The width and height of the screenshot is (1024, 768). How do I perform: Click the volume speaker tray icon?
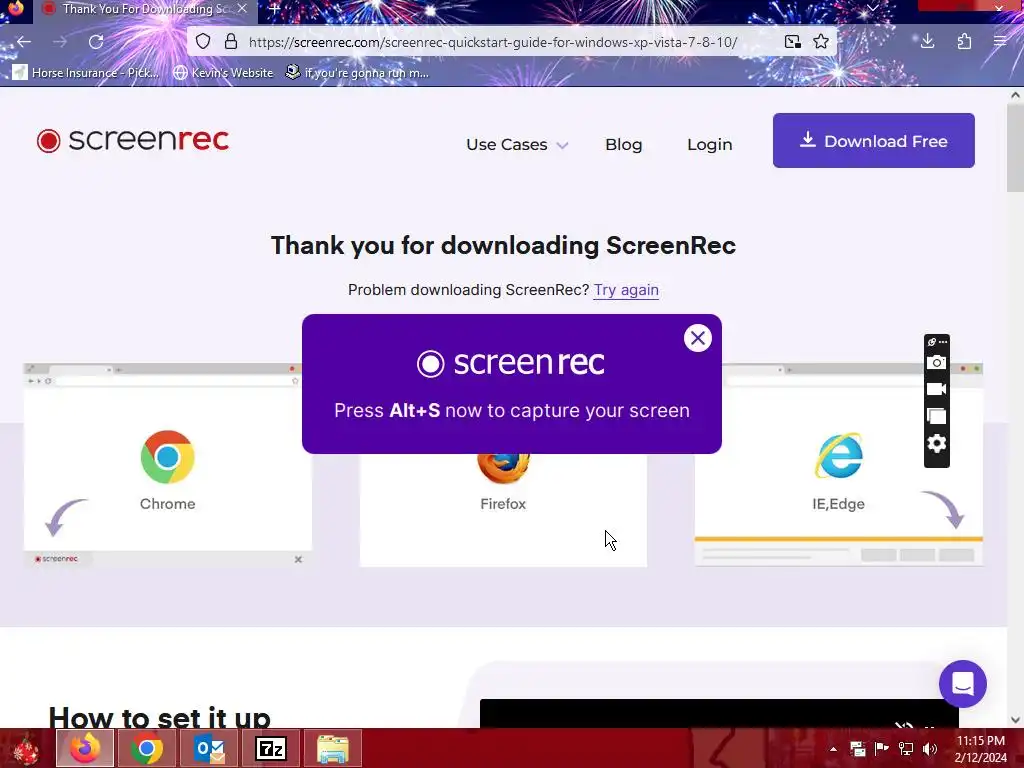[x=930, y=749]
